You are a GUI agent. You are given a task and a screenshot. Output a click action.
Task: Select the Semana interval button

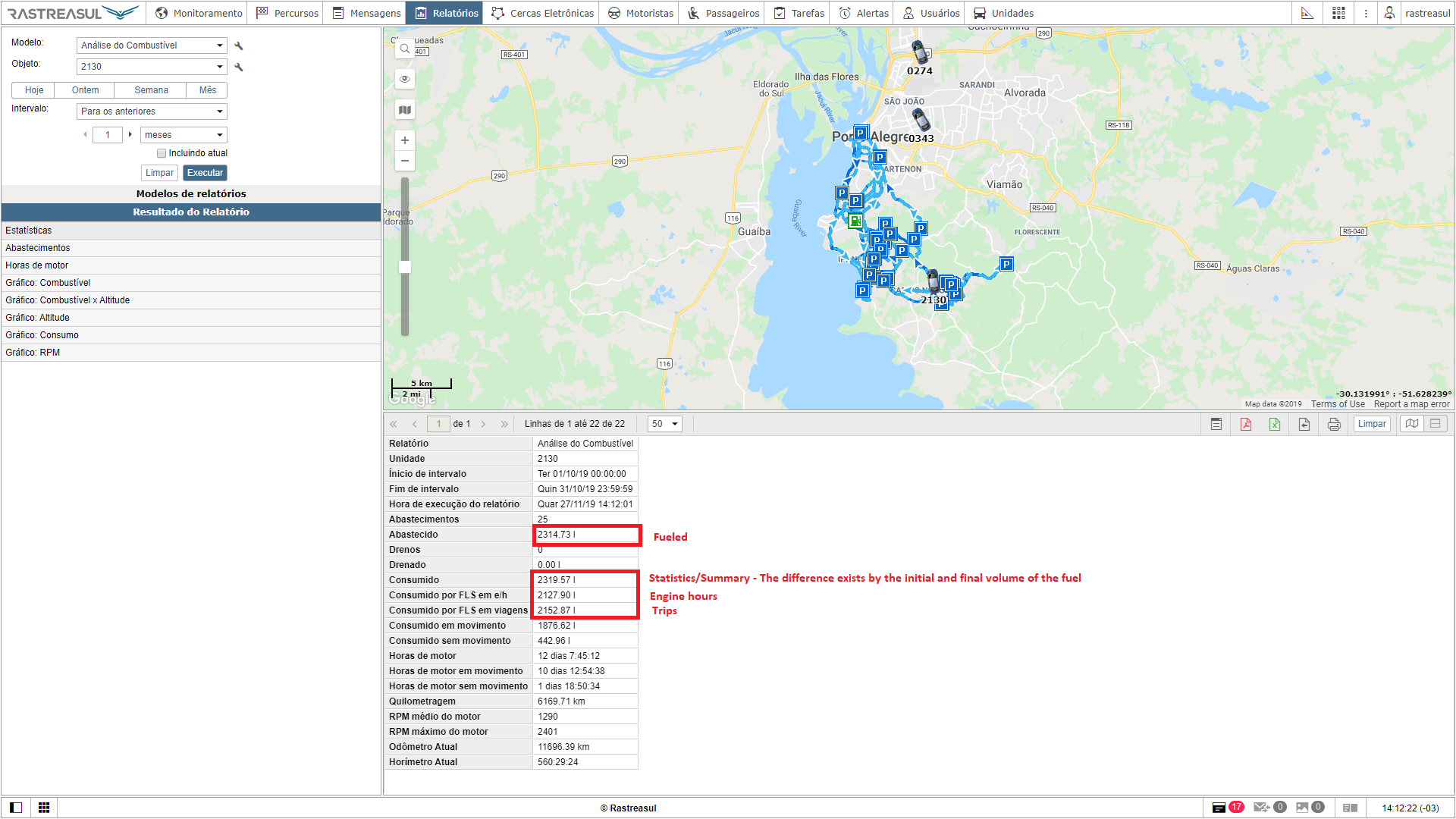coord(151,90)
